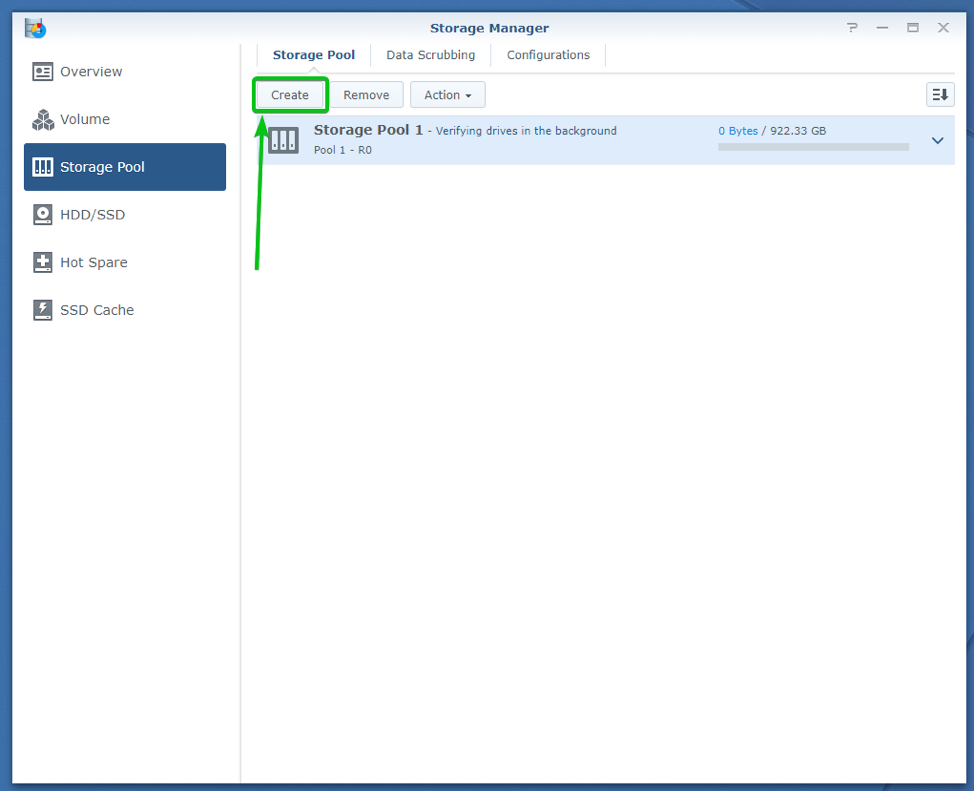Click the Volume cubes icon
The width and height of the screenshot is (974, 791).
[x=42, y=120]
